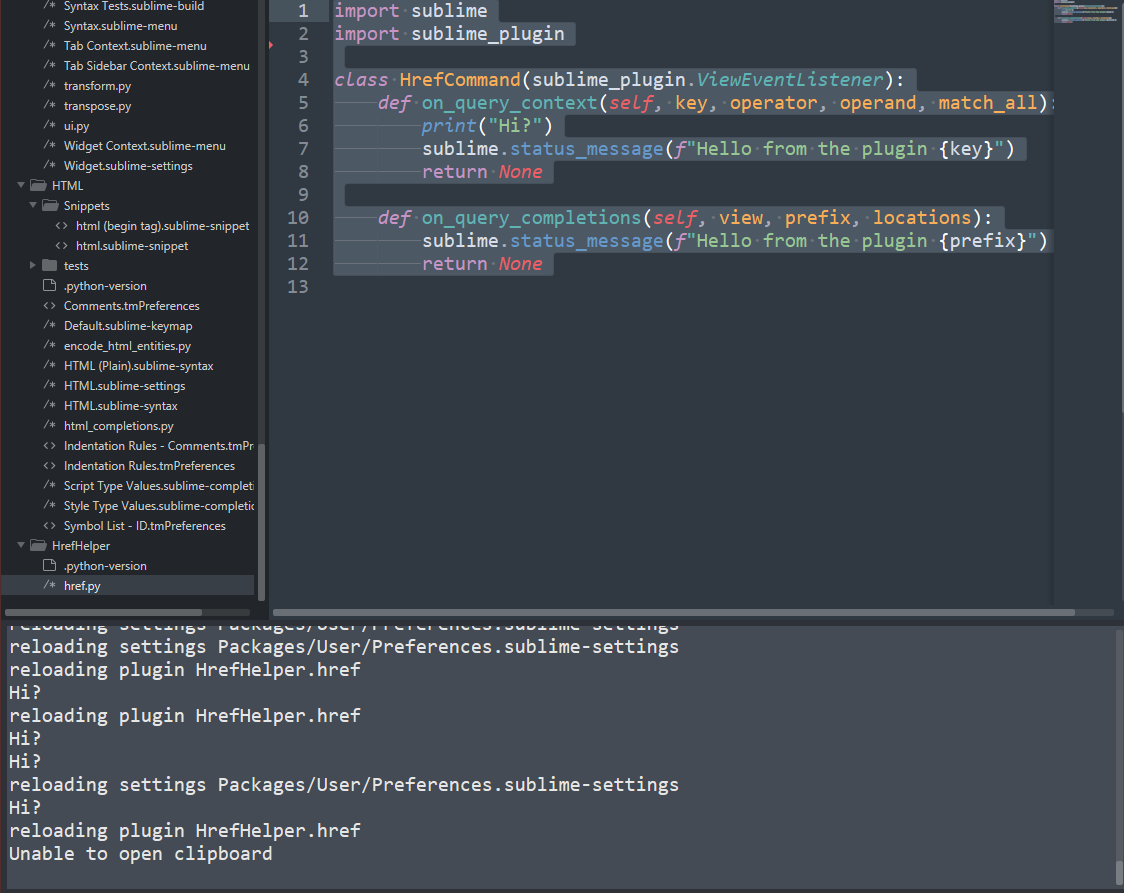Collapse the HTML folder arrow
The image size is (1124, 893).
(x=21, y=185)
